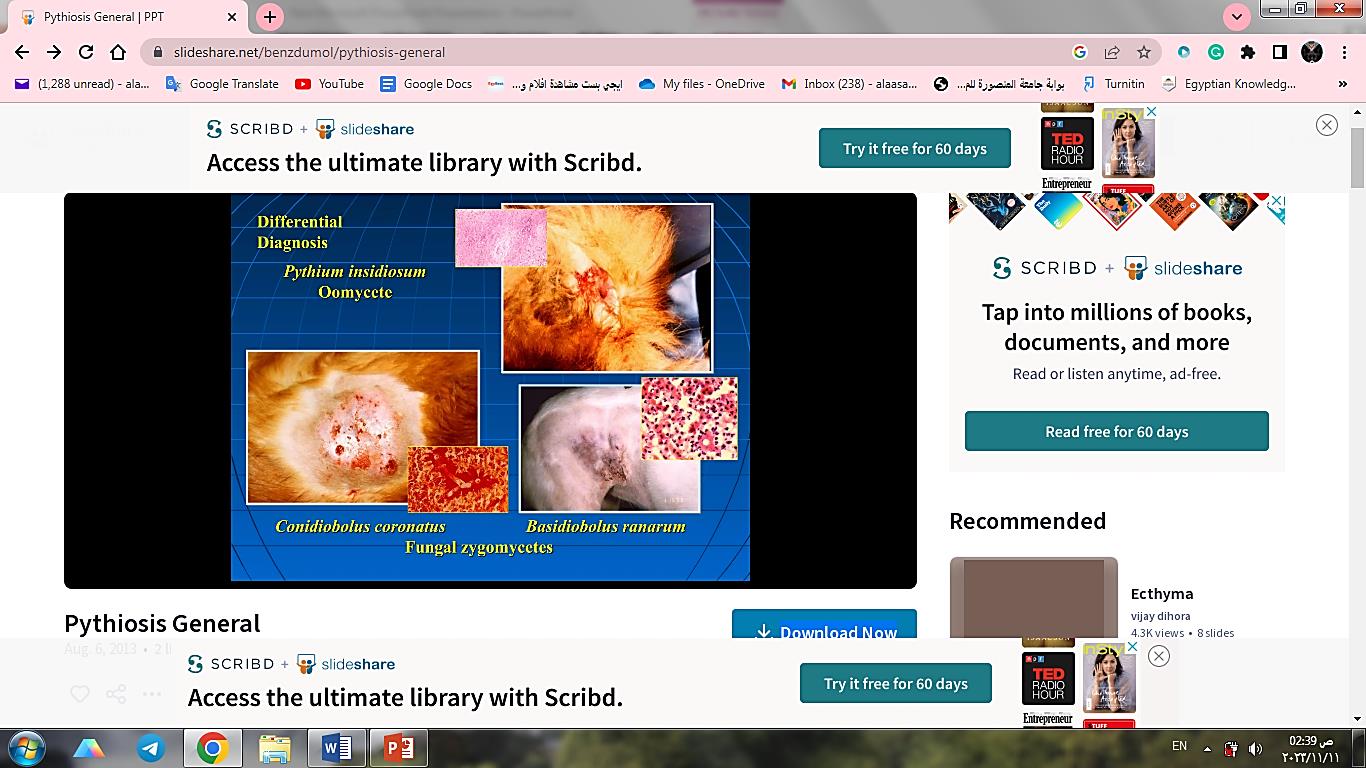The image size is (1366, 768).
Task: Open the Ecthyma recommended title
Action: (1161, 594)
